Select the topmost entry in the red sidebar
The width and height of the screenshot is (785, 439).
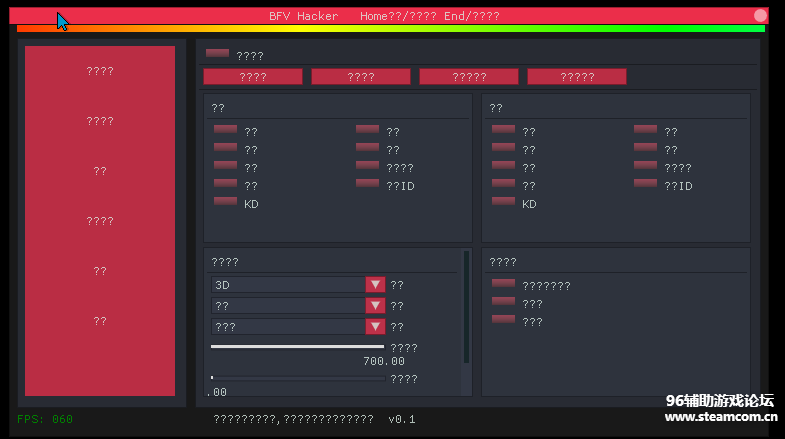tap(100, 71)
